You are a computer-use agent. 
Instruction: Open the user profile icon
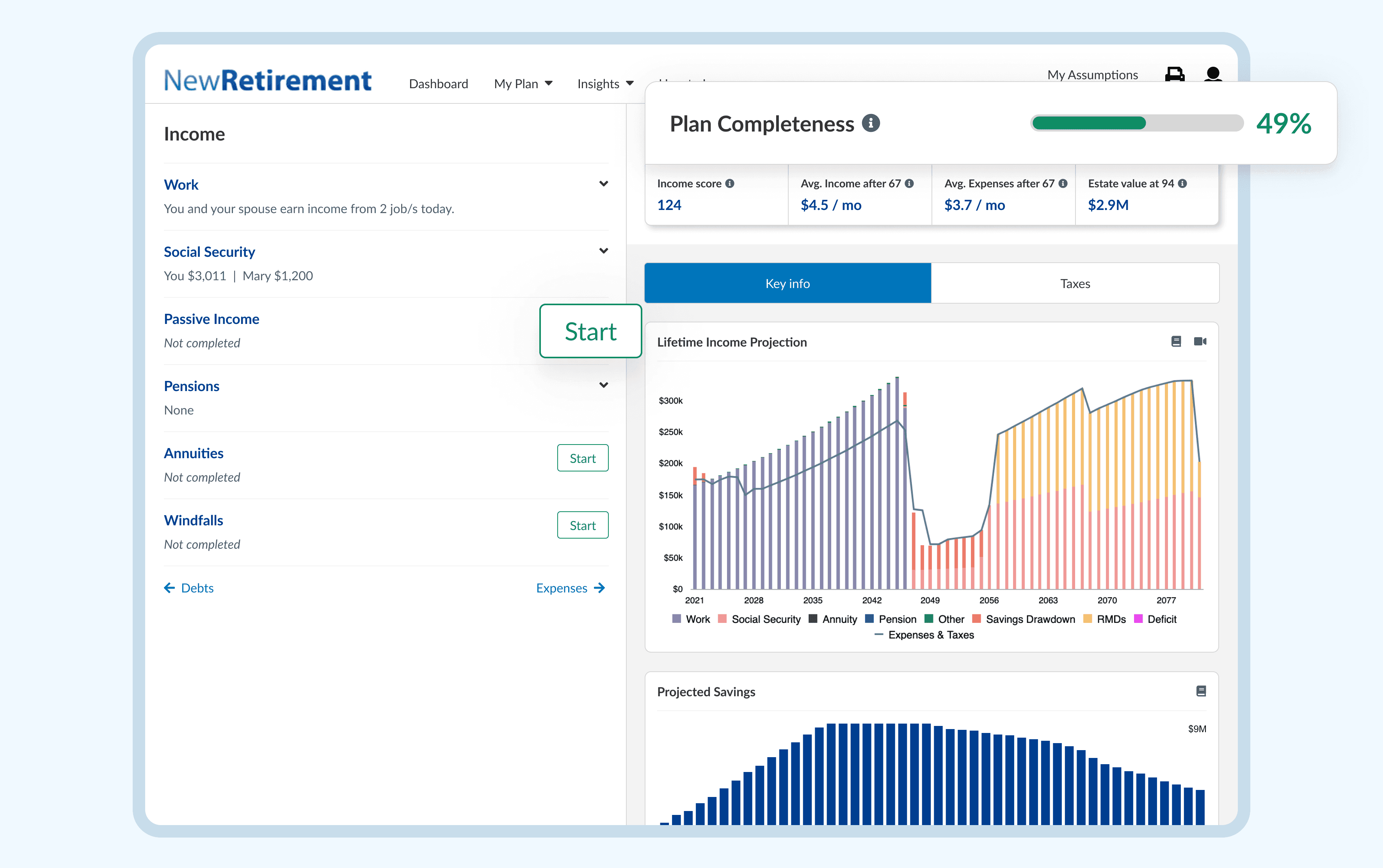click(1212, 74)
